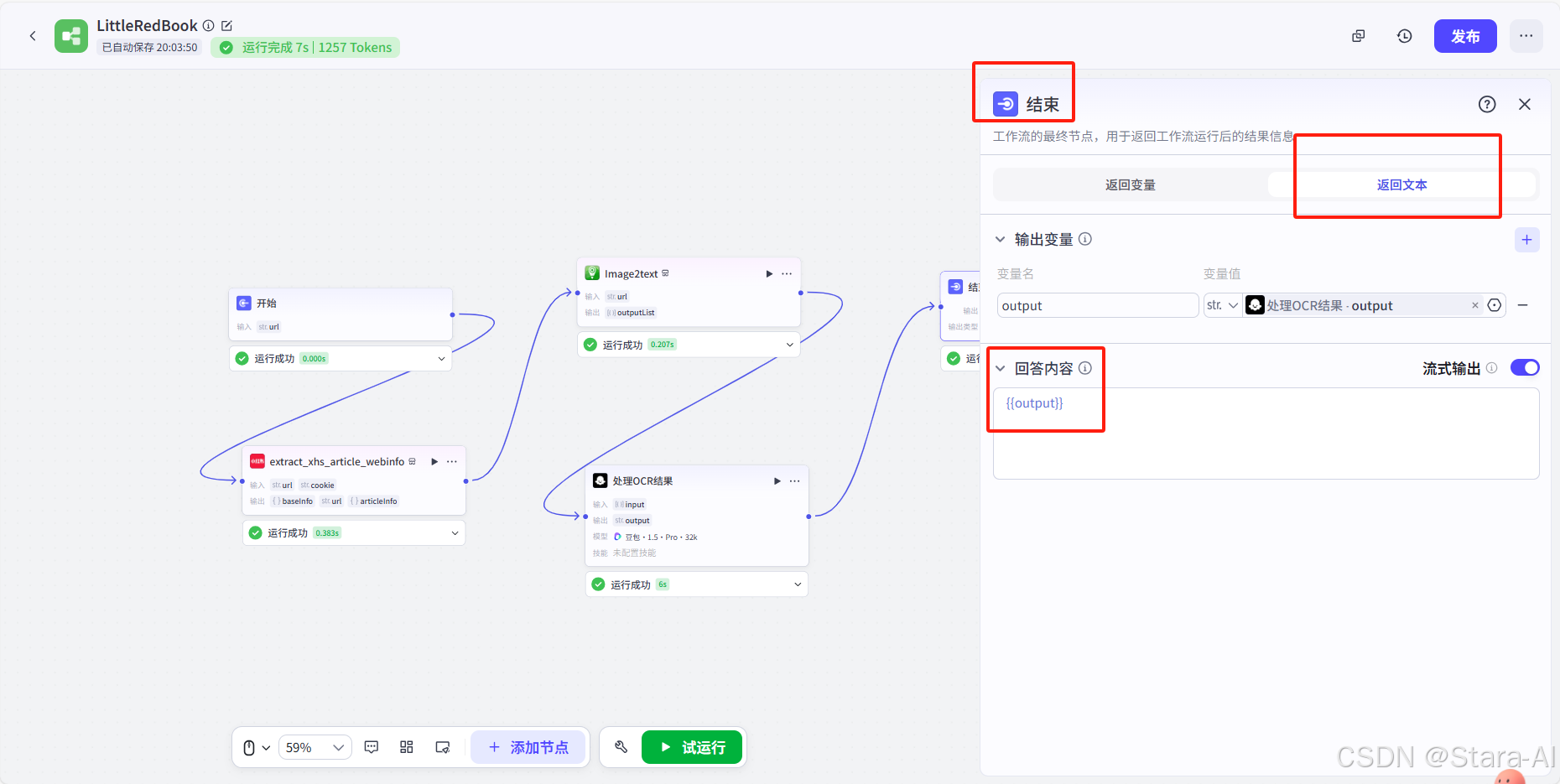This screenshot has height=784, width=1560.
Task: Click the 豆包·1.5·Pro·32k model text
Action: coord(661,537)
